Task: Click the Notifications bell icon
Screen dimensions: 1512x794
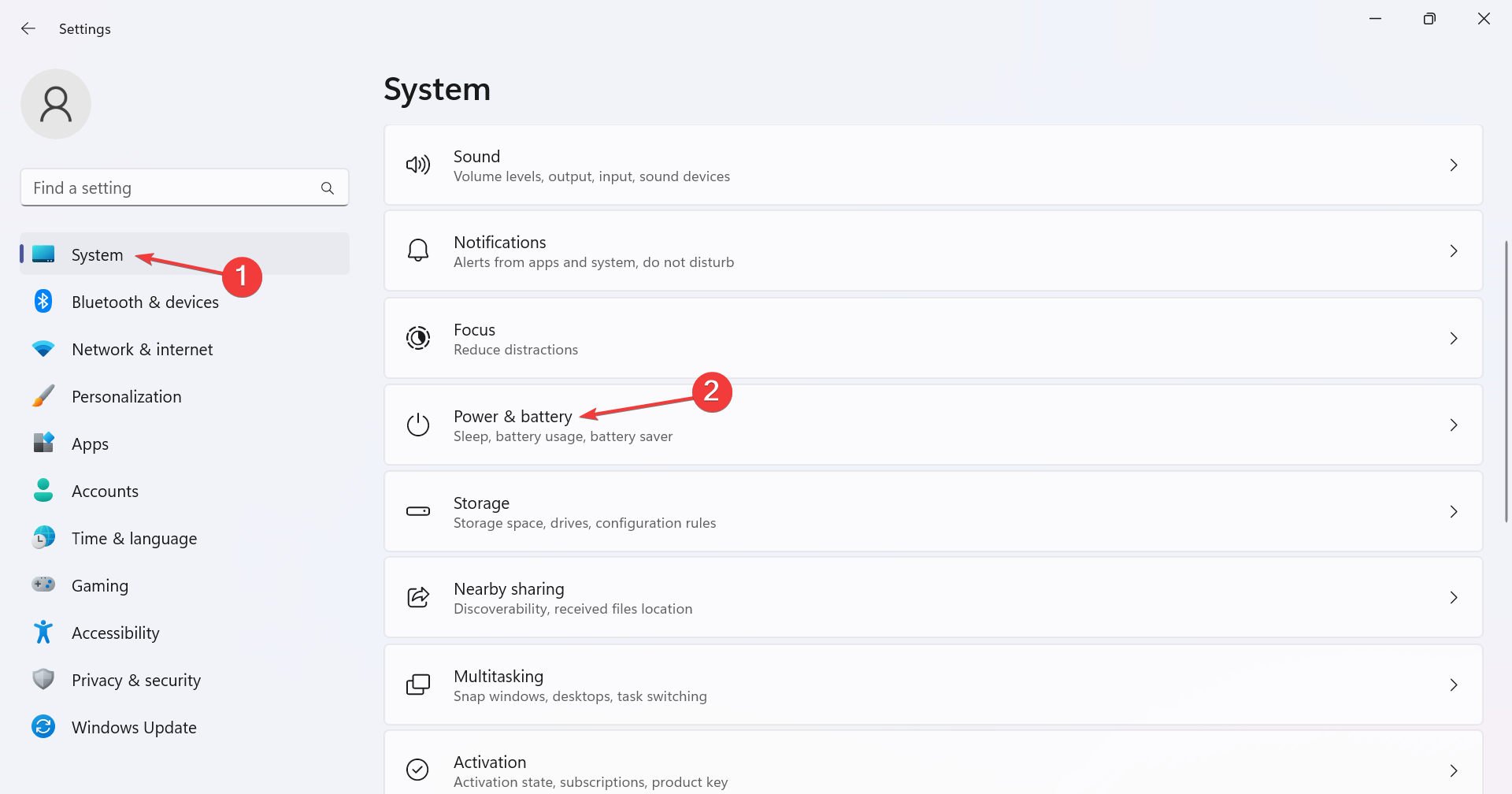Action: (418, 251)
